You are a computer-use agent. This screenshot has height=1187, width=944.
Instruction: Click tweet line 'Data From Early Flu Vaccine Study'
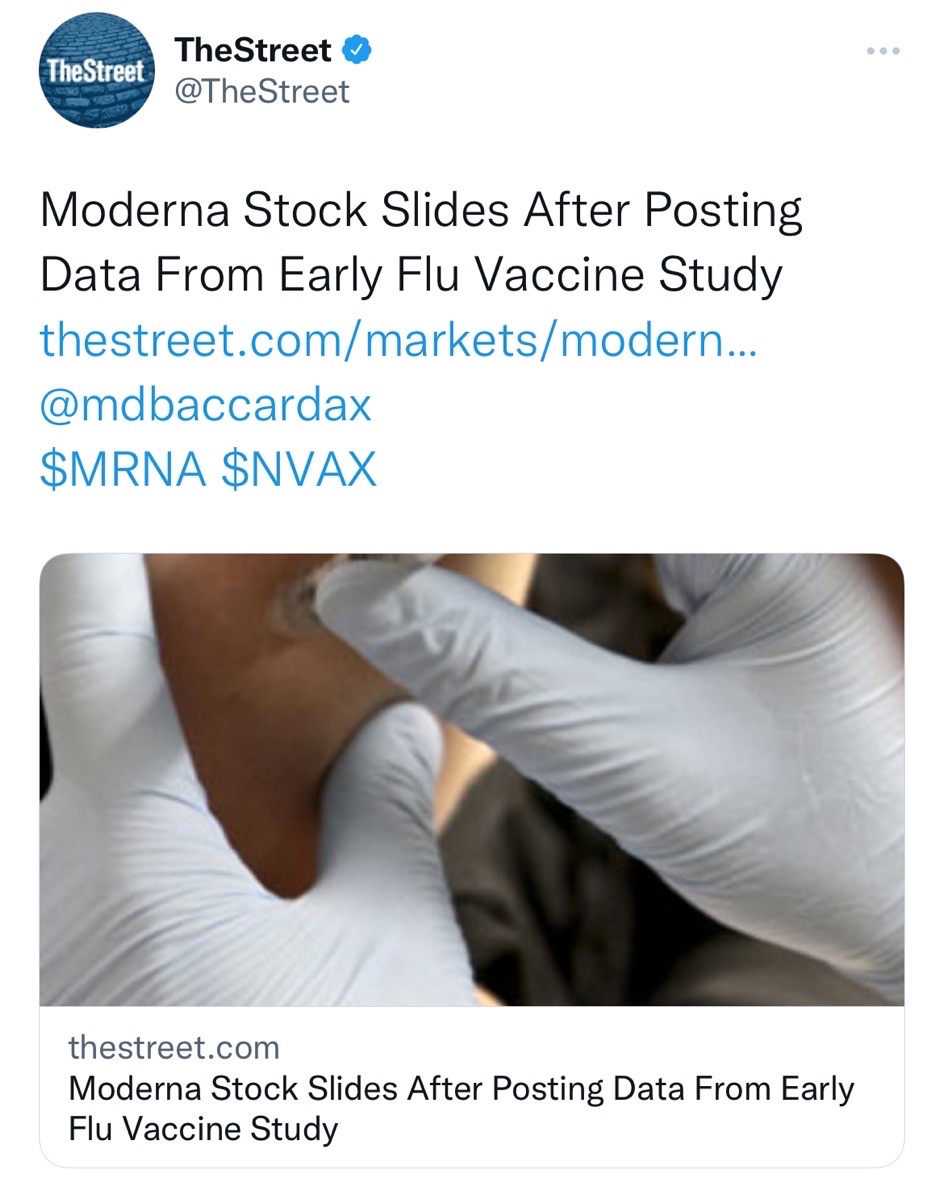click(411, 274)
